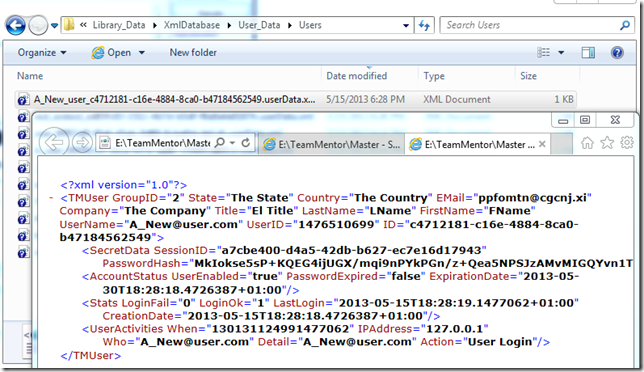Go forward in the Explorer window
Viewport: 644px width, 372px height.
pyautogui.click(x=38, y=25)
